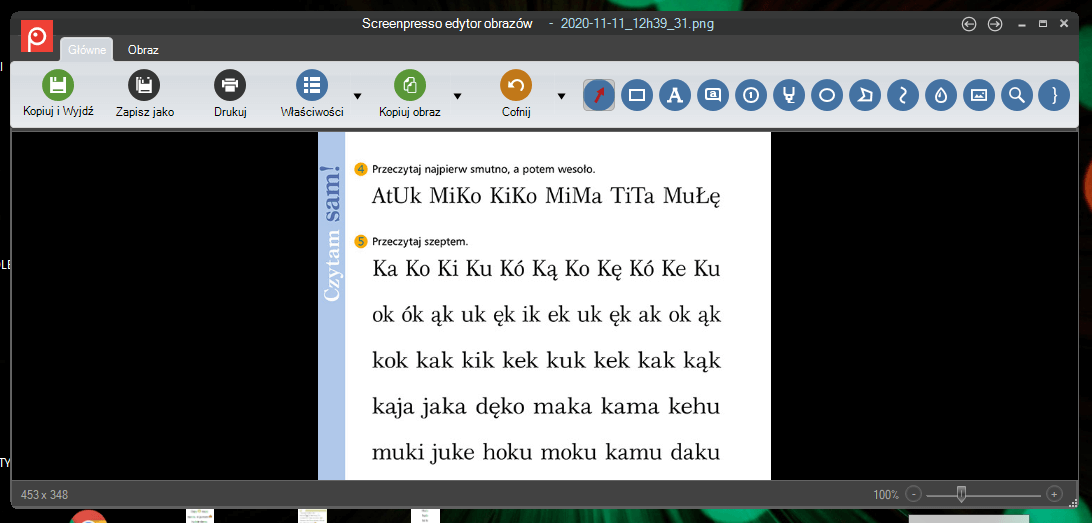The width and height of the screenshot is (1092, 523).
Task: Expand the dropdown next to Kopiuj obraz
Action: pyautogui.click(x=458, y=95)
